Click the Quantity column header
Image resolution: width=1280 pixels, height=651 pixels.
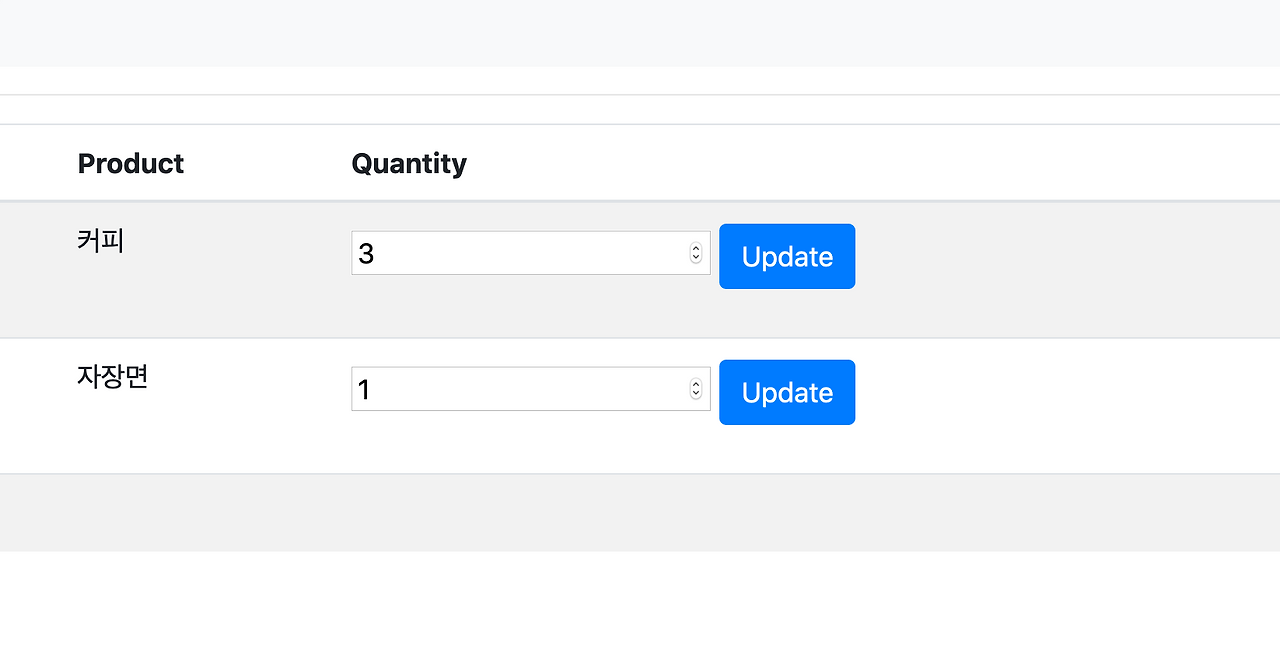click(408, 163)
